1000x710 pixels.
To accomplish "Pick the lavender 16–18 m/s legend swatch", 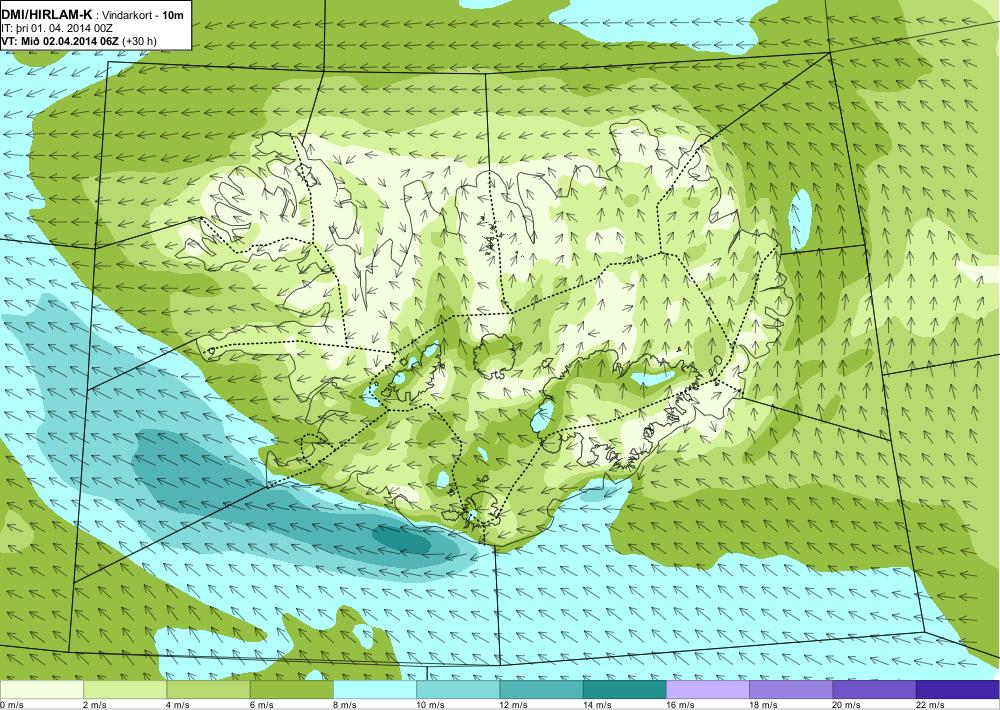I will click(x=708, y=690).
